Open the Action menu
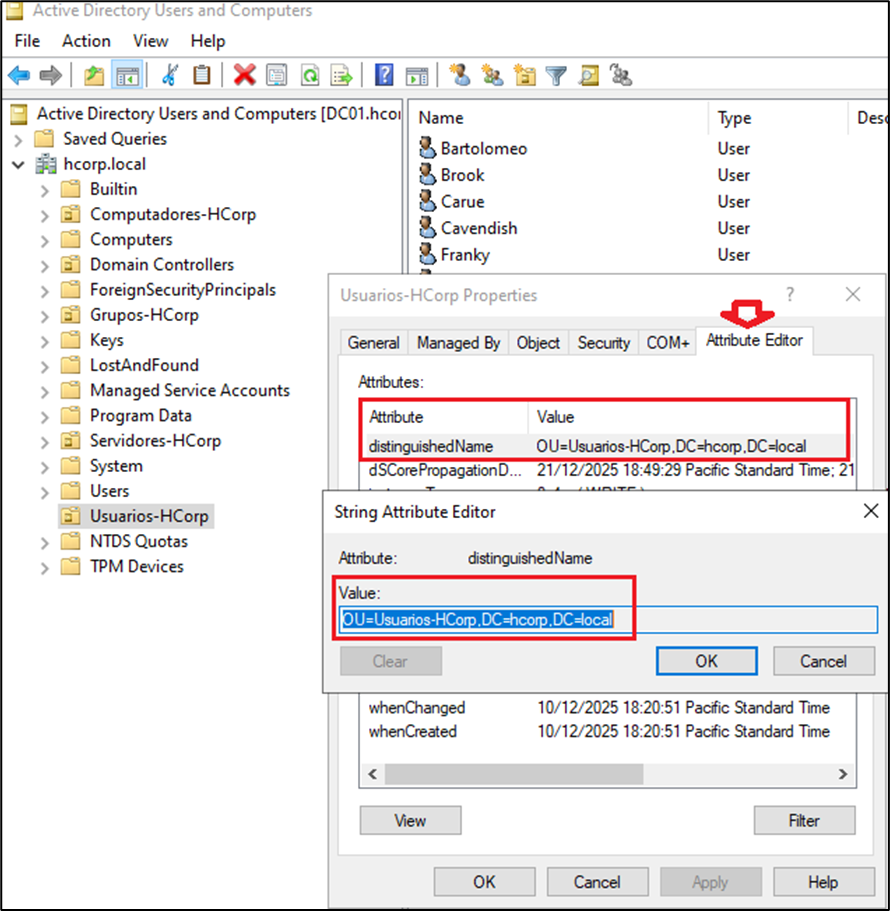 point(86,41)
